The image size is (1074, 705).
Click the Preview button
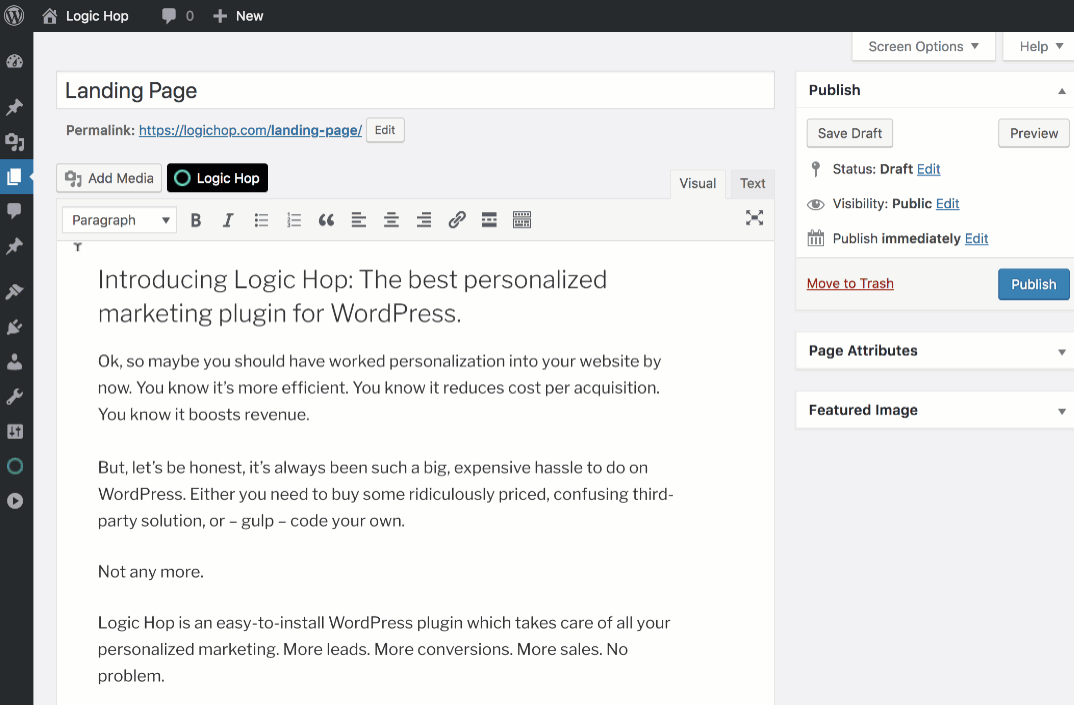coord(1034,134)
